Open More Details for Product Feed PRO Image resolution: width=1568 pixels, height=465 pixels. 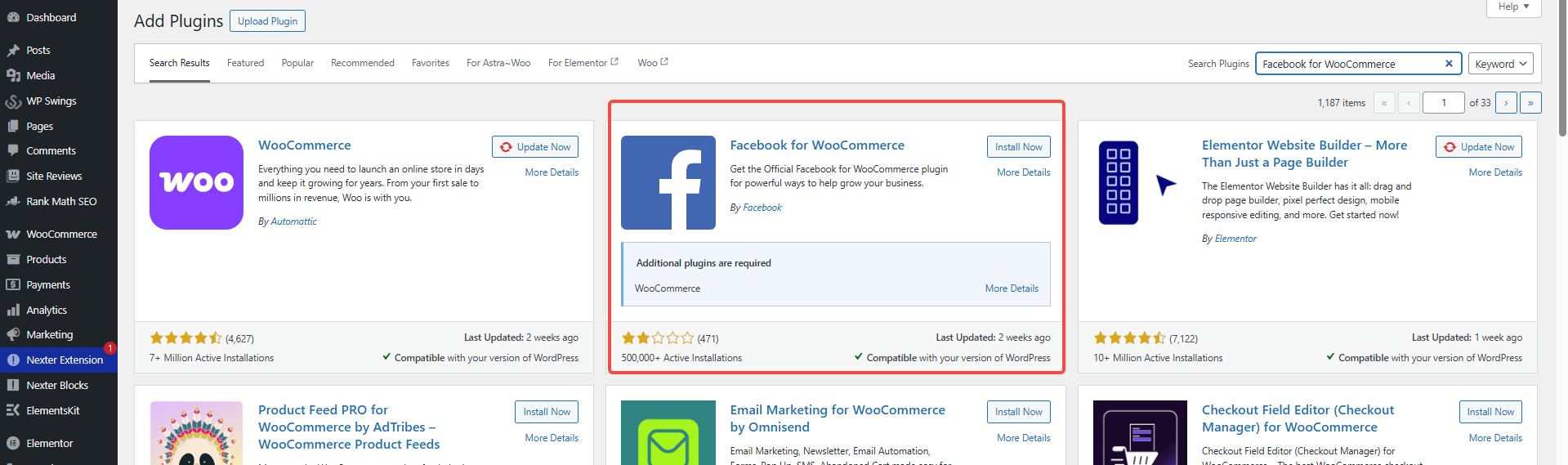click(x=552, y=438)
